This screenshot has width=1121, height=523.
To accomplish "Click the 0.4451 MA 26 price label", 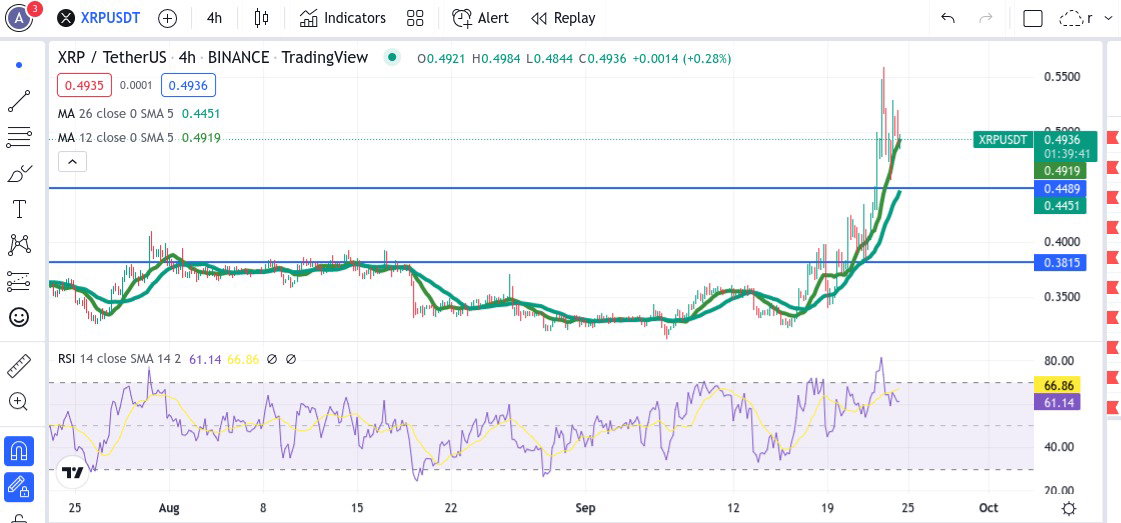I will (1060, 206).
